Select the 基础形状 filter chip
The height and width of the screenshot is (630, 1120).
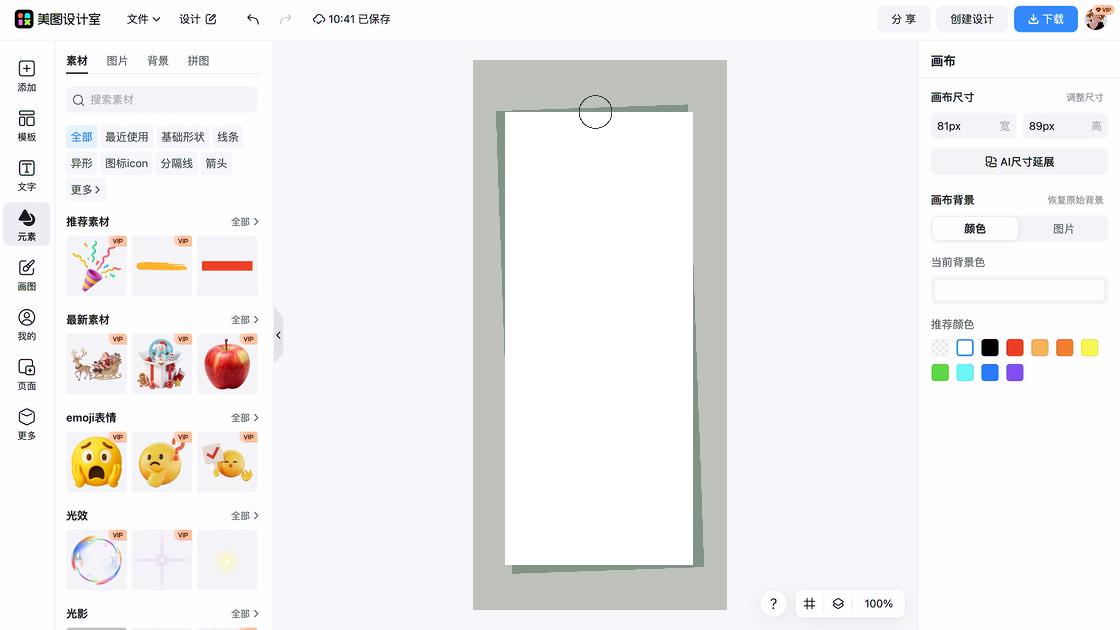pyautogui.click(x=182, y=137)
